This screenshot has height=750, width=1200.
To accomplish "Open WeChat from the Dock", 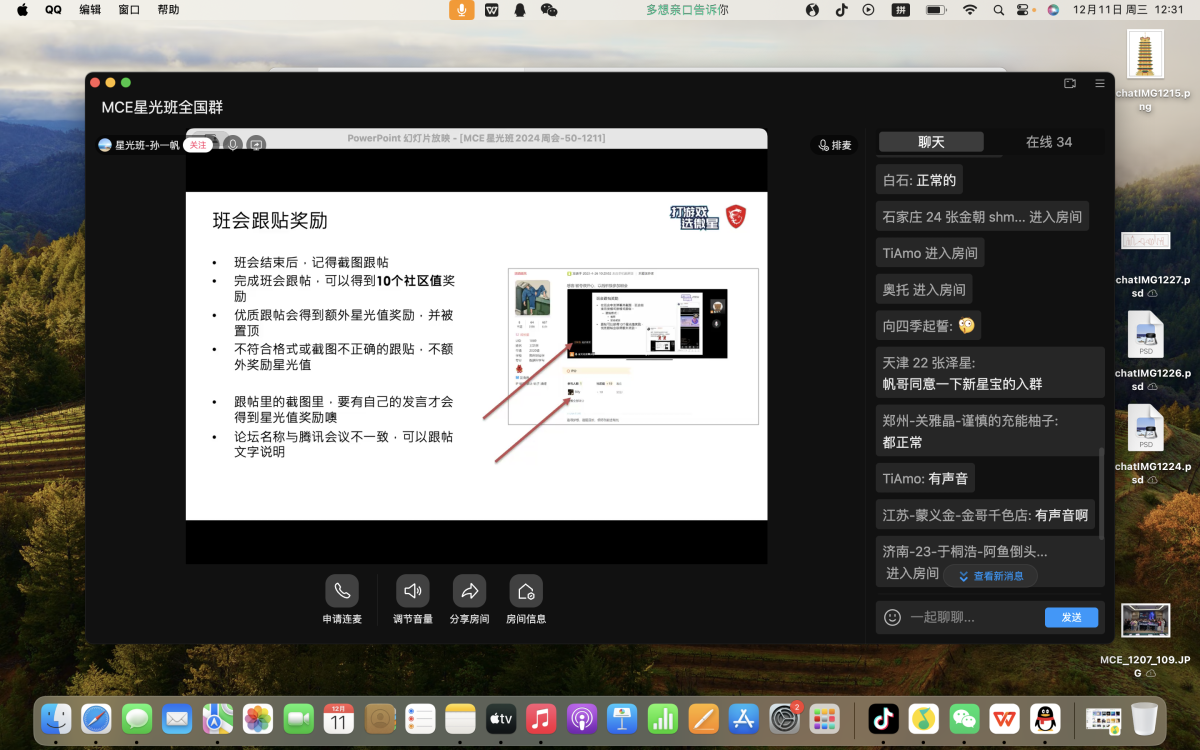I will point(964,718).
